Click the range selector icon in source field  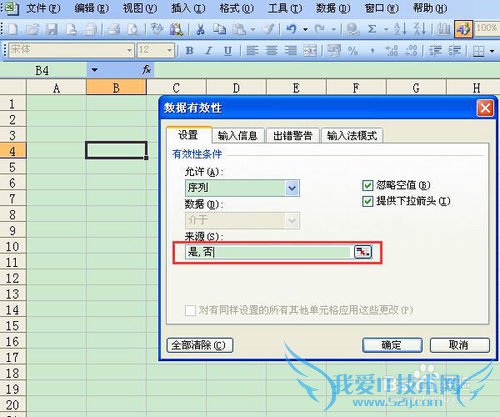[363, 252]
